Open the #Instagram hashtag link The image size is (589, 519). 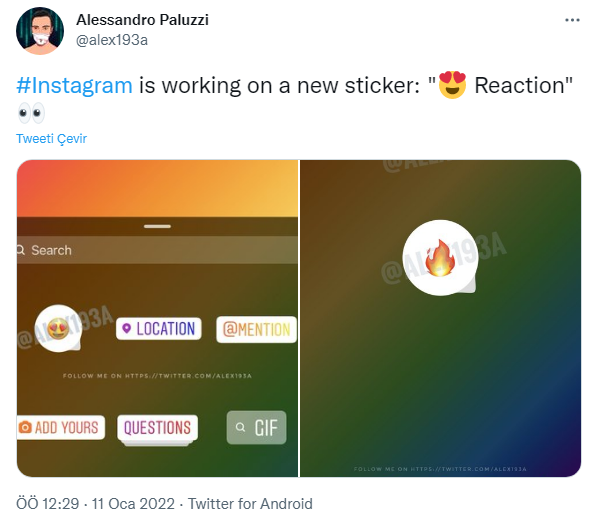pos(74,86)
